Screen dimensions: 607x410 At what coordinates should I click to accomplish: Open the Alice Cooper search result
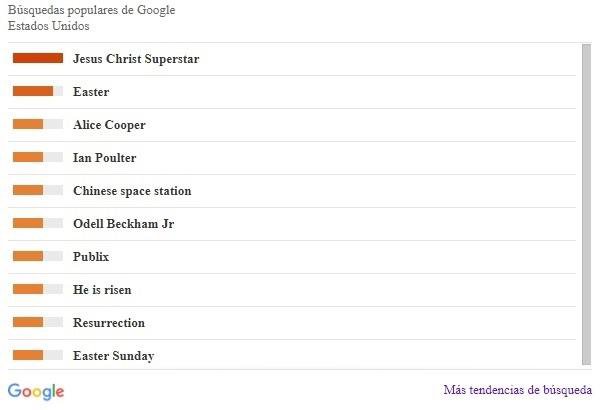pos(109,125)
